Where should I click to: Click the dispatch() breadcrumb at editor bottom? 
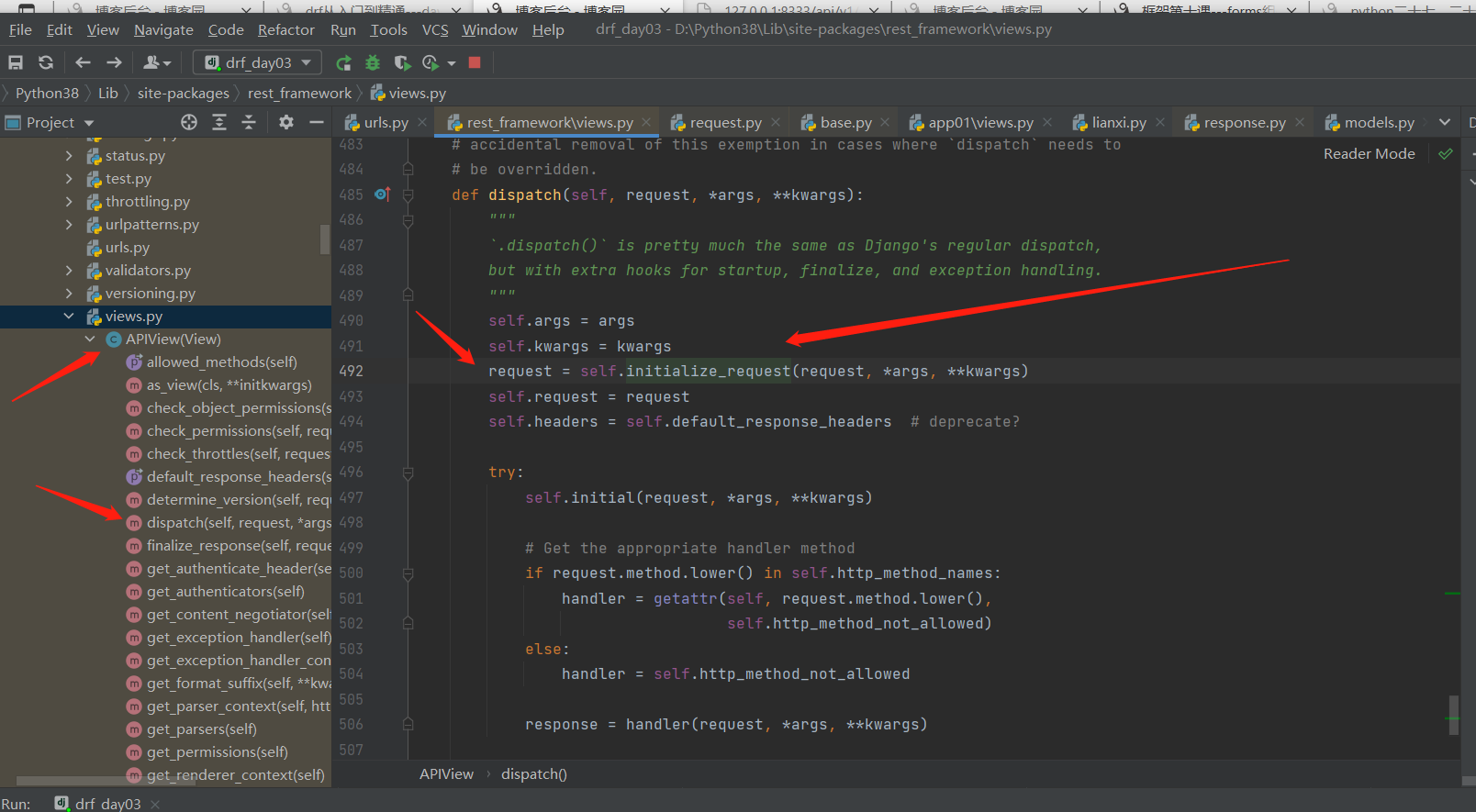[x=534, y=774]
